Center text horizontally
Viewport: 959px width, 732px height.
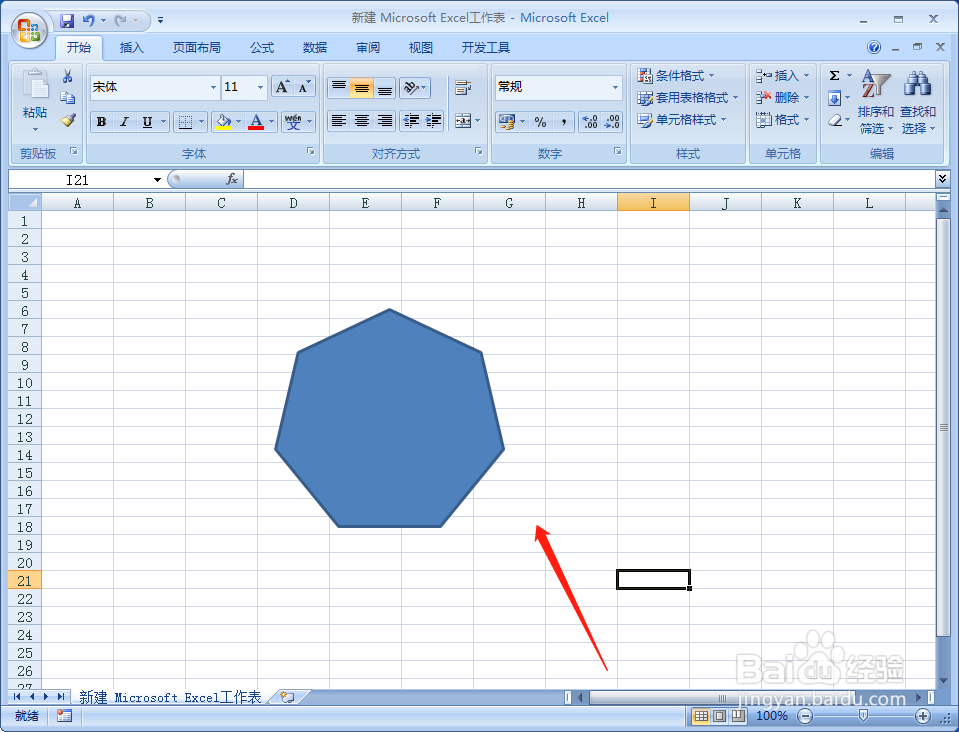click(361, 120)
